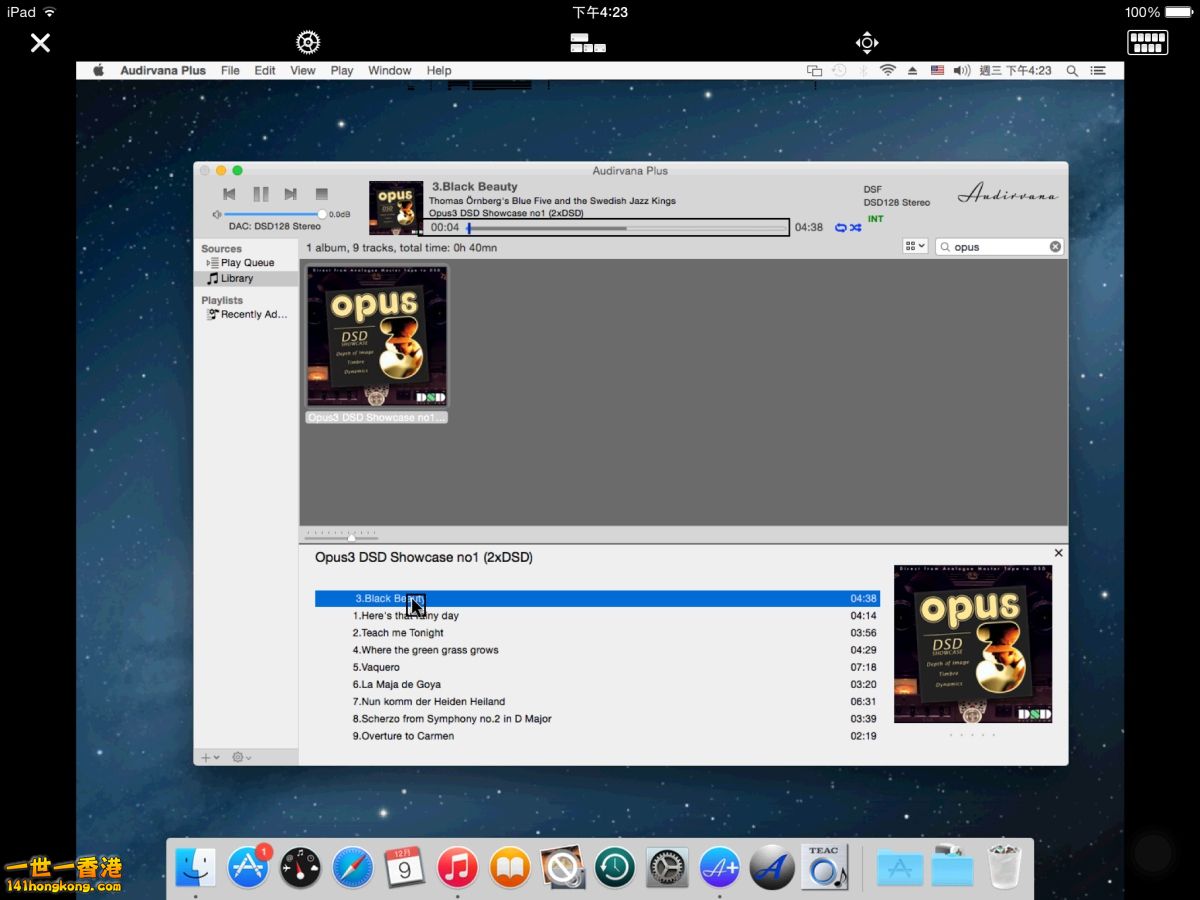Open the plus add menu in the sidebar
The image size is (1200, 900).
tap(210, 757)
